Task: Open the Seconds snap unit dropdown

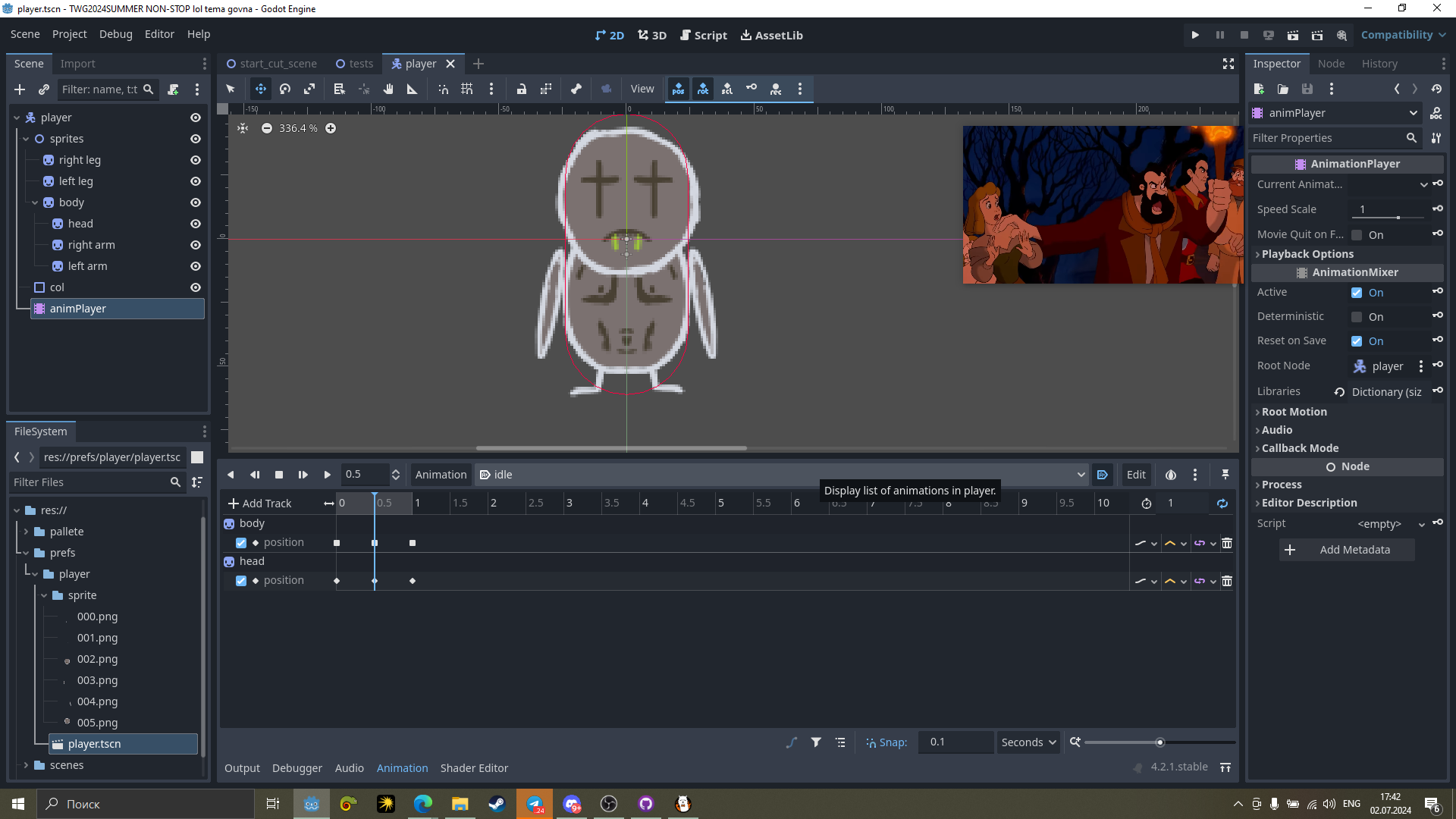Action: coord(1028,742)
